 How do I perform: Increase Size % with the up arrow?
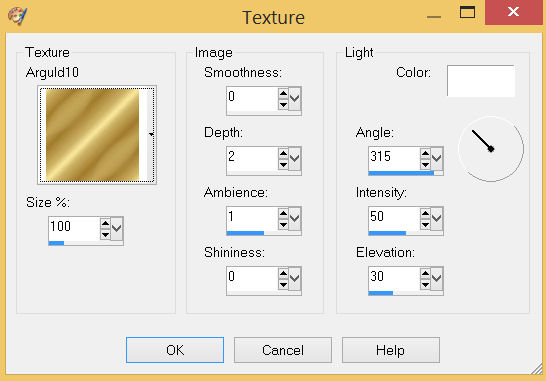coord(105,223)
